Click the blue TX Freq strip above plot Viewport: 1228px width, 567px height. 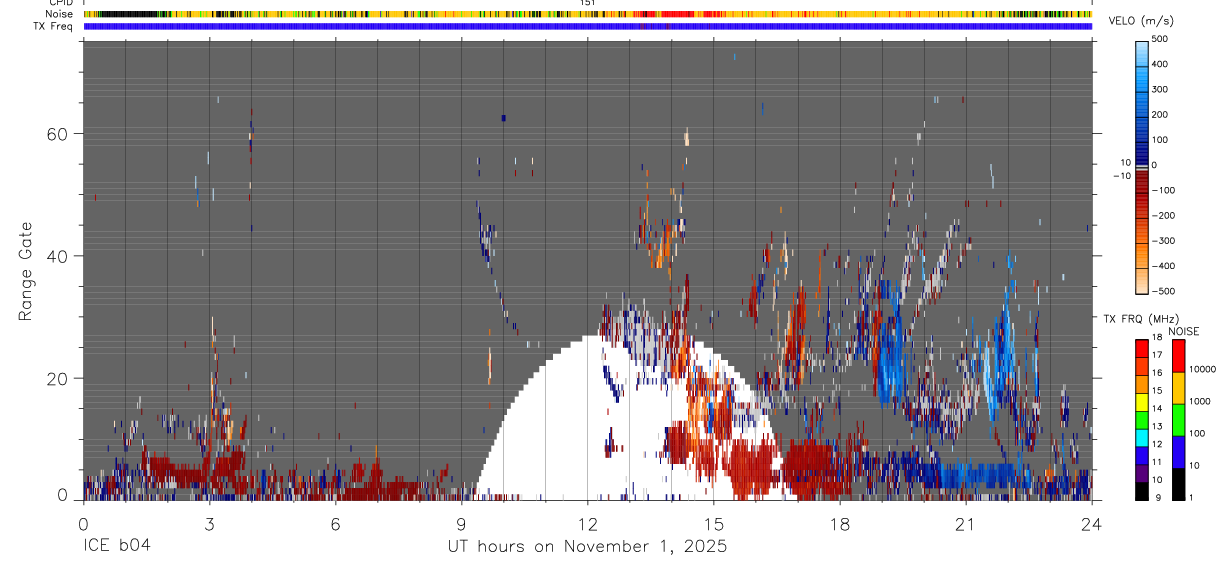coord(588,26)
